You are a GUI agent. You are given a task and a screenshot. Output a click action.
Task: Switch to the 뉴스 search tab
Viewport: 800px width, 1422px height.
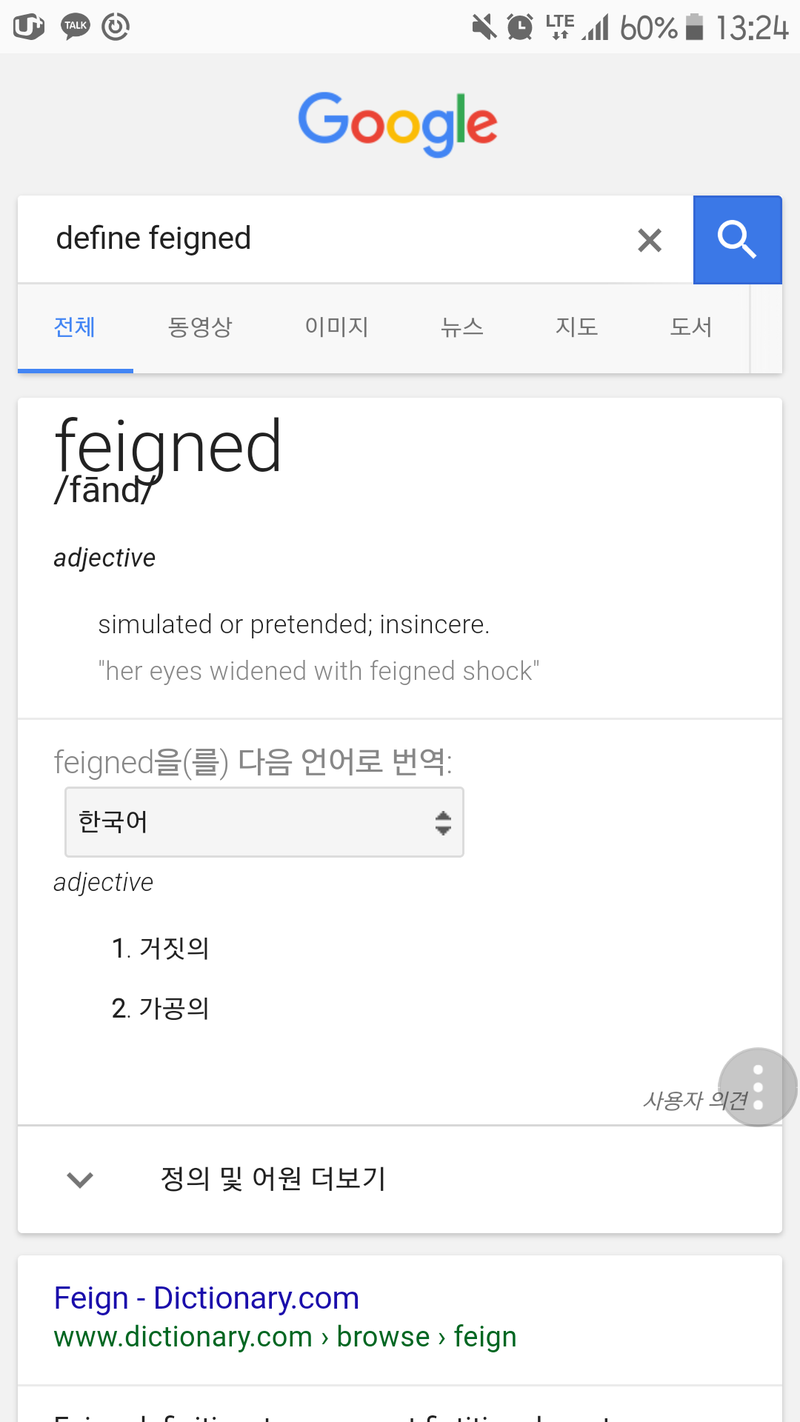462,327
